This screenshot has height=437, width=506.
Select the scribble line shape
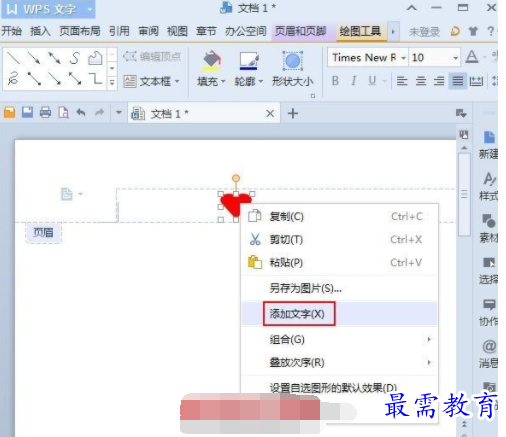click(13, 79)
